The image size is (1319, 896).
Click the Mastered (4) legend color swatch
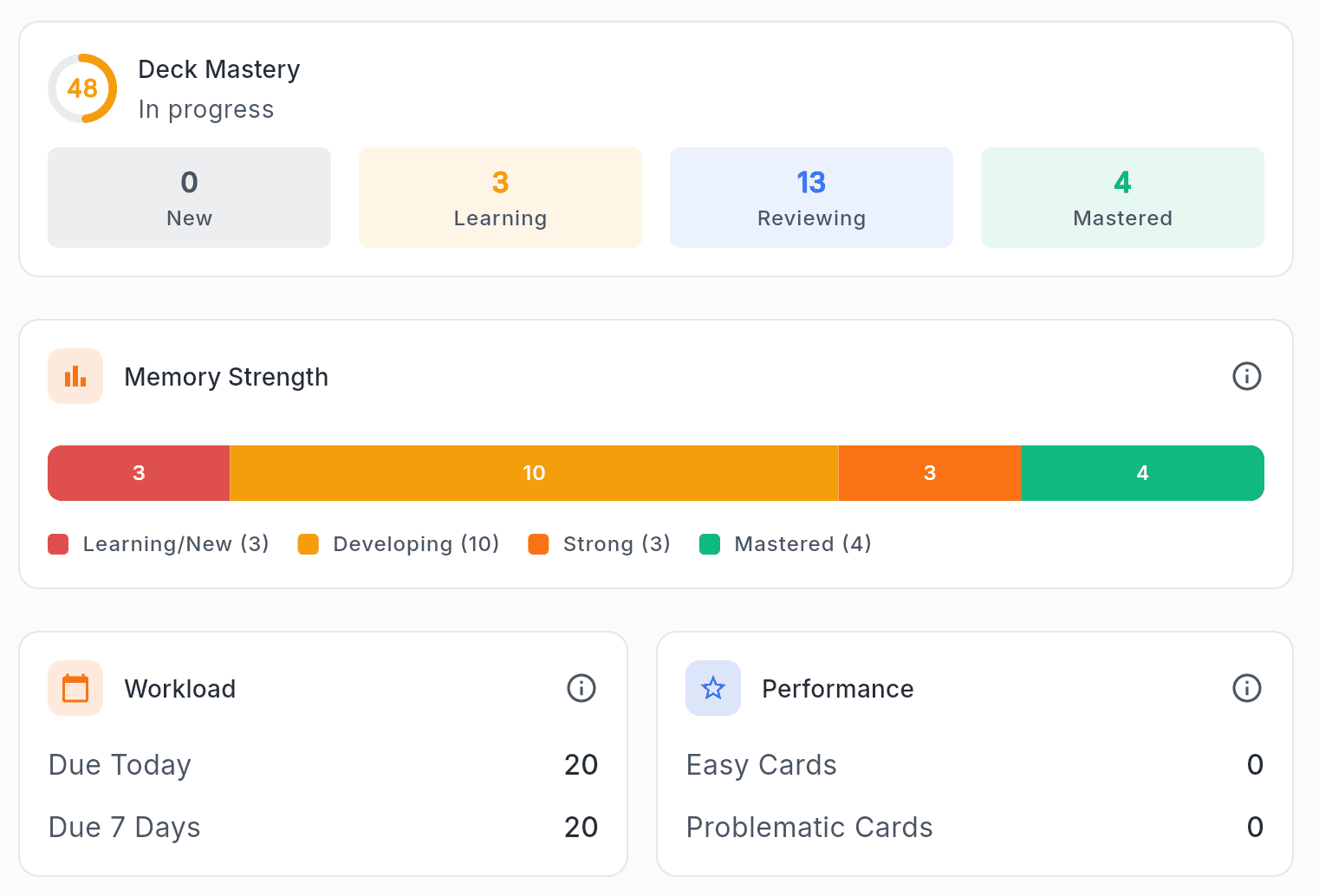click(711, 543)
